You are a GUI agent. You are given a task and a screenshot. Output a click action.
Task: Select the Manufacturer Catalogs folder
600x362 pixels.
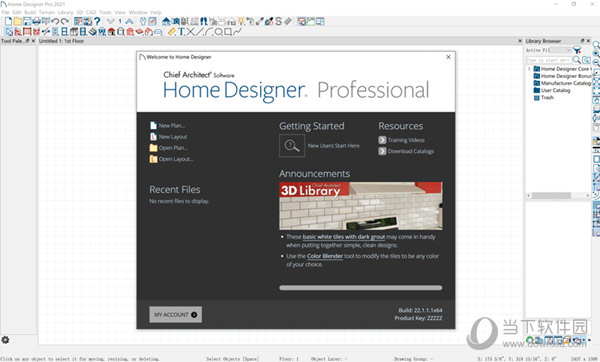pyautogui.click(x=562, y=83)
